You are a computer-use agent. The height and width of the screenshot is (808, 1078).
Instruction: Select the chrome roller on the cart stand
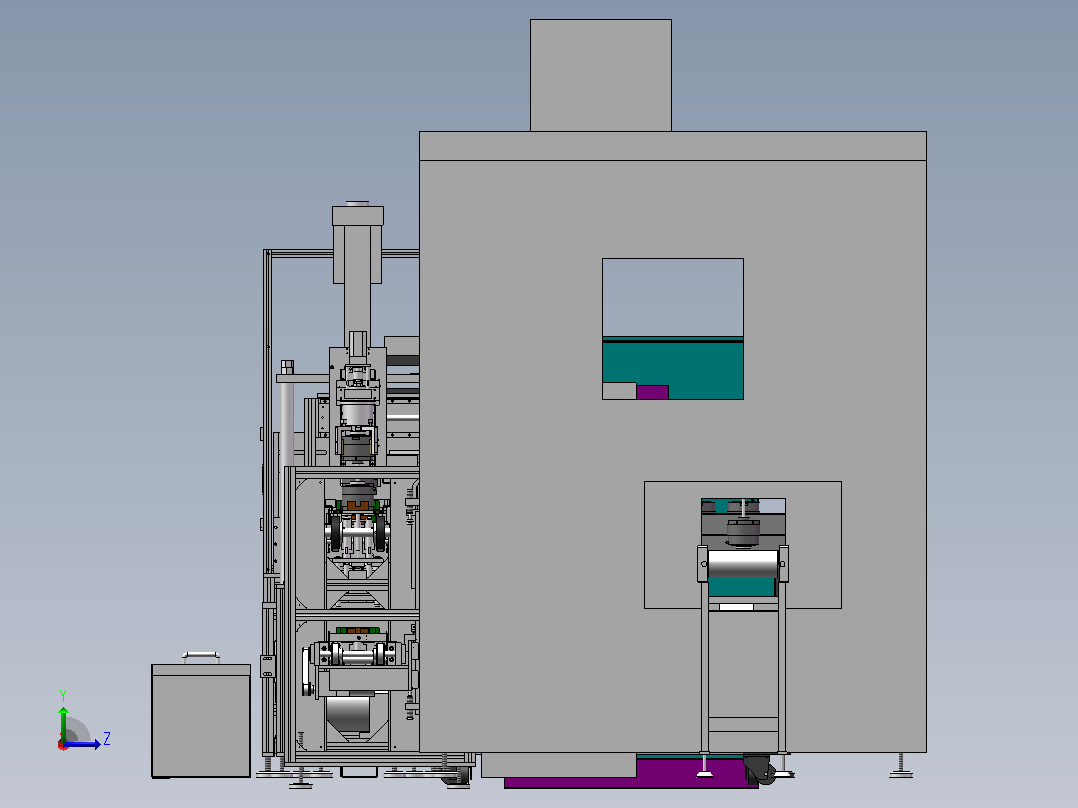pyautogui.click(x=742, y=565)
